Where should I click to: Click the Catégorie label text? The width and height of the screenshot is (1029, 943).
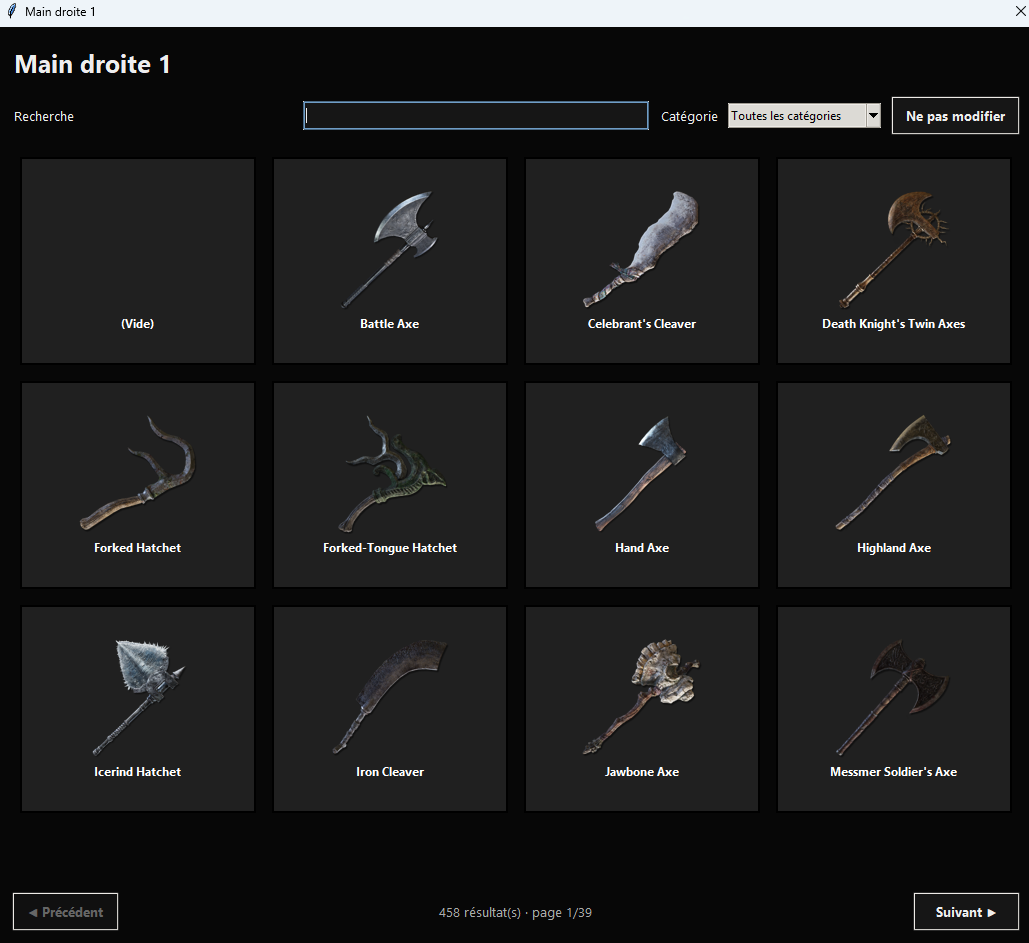click(689, 117)
